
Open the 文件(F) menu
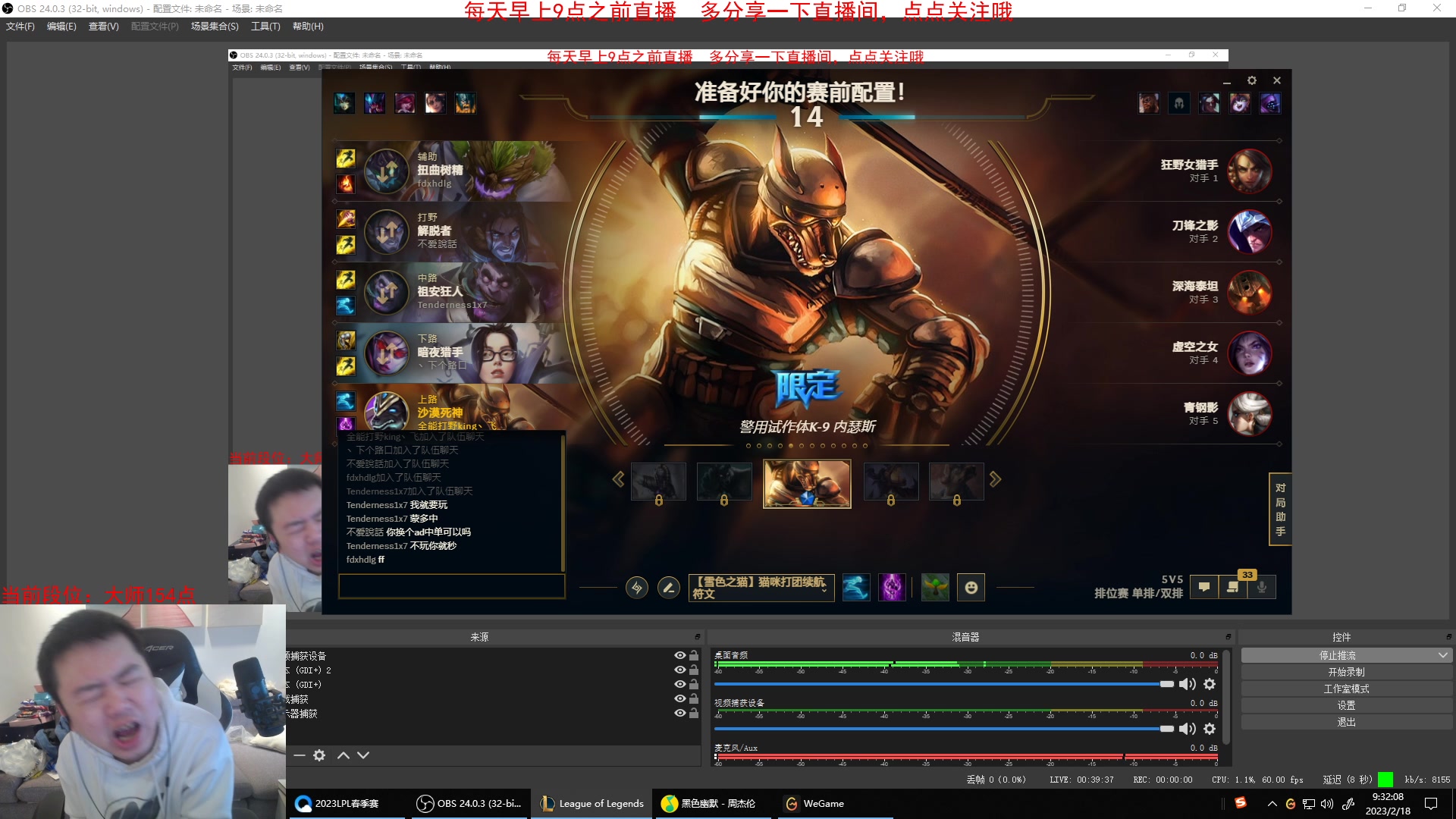click(20, 27)
